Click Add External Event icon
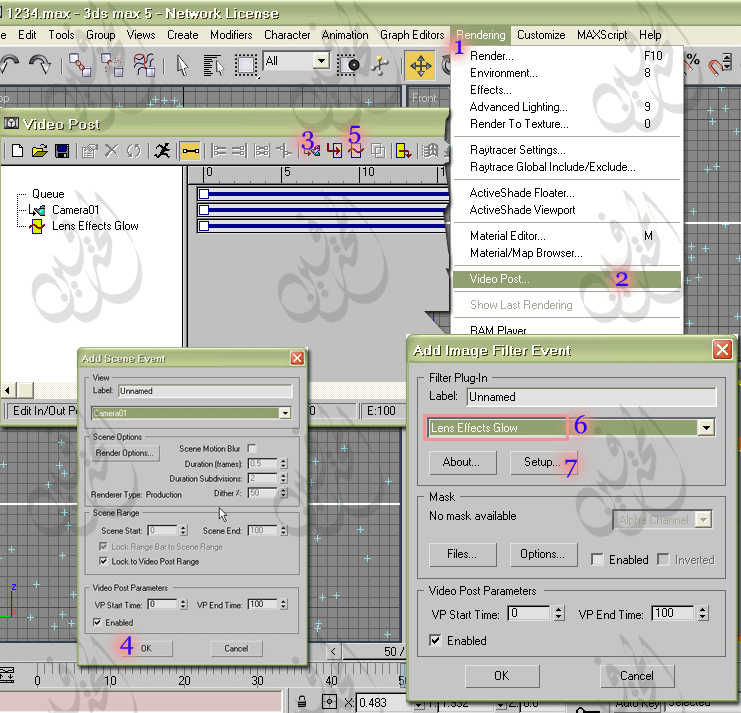 coord(430,151)
